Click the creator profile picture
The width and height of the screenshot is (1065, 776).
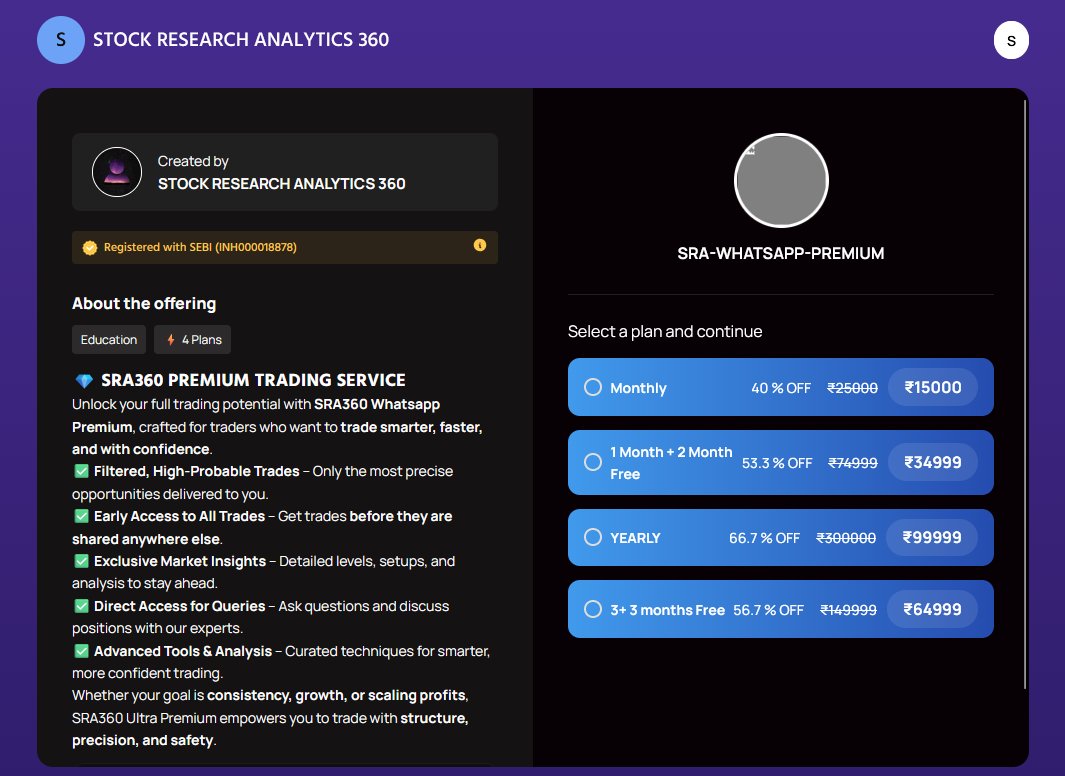(x=117, y=172)
